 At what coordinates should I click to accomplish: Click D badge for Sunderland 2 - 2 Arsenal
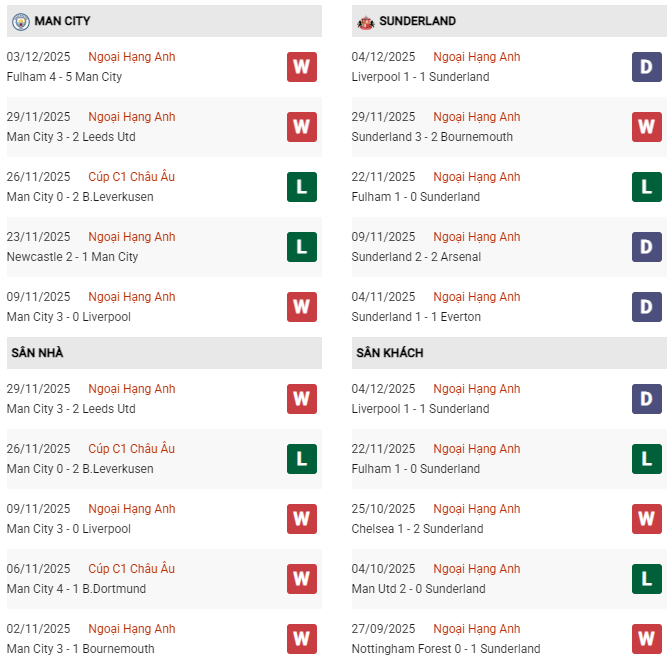coord(646,247)
